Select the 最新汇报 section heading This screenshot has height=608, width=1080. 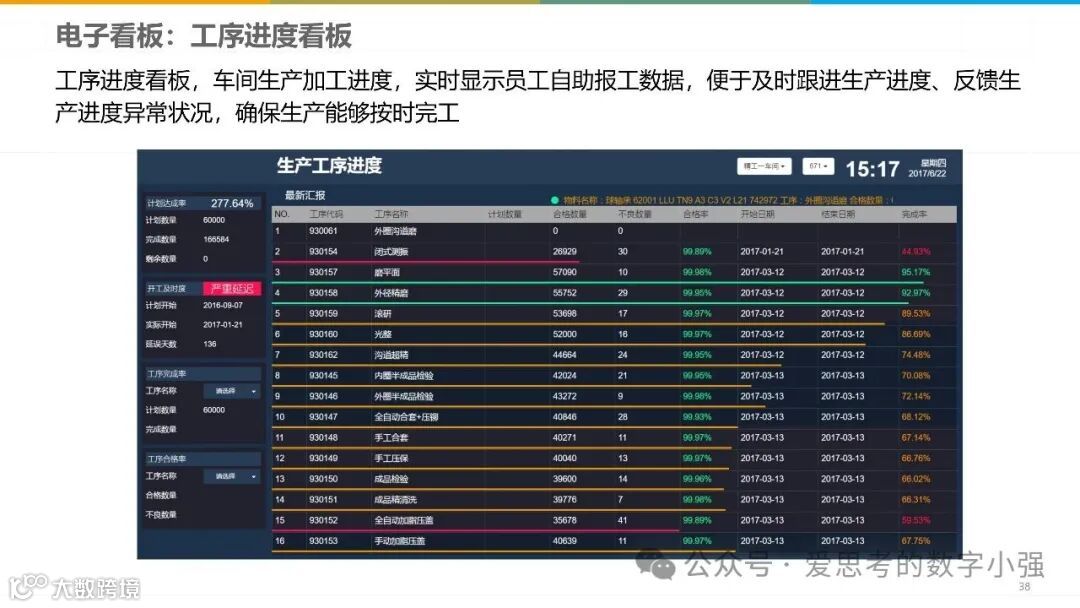[305, 196]
